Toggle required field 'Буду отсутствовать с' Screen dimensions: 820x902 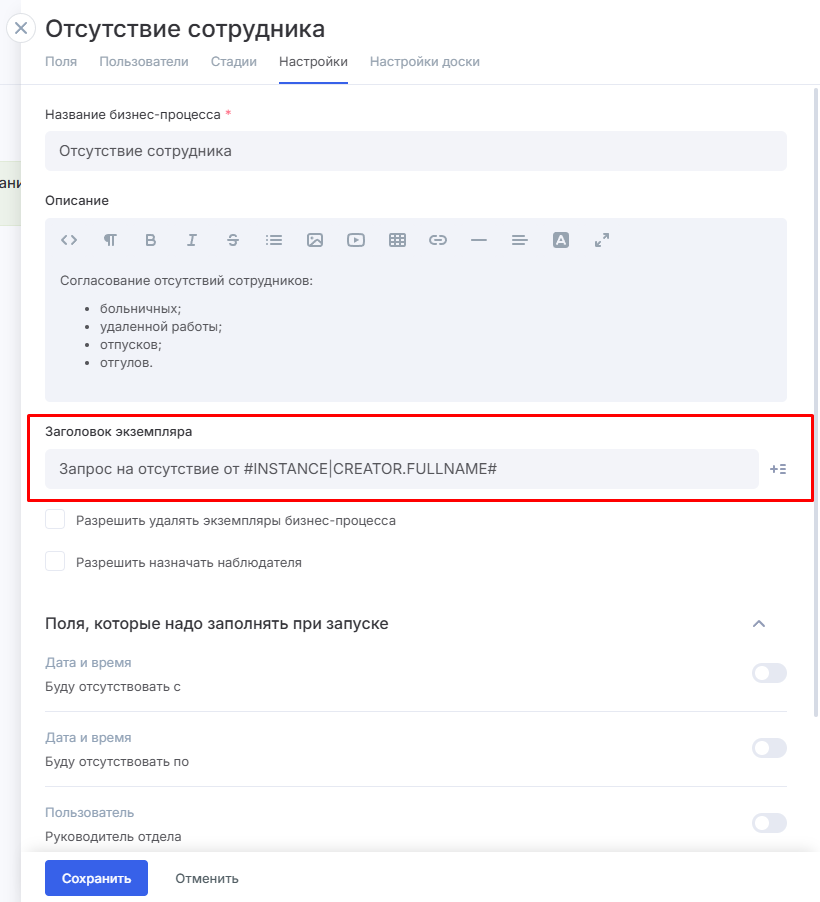click(x=769, y=673)
